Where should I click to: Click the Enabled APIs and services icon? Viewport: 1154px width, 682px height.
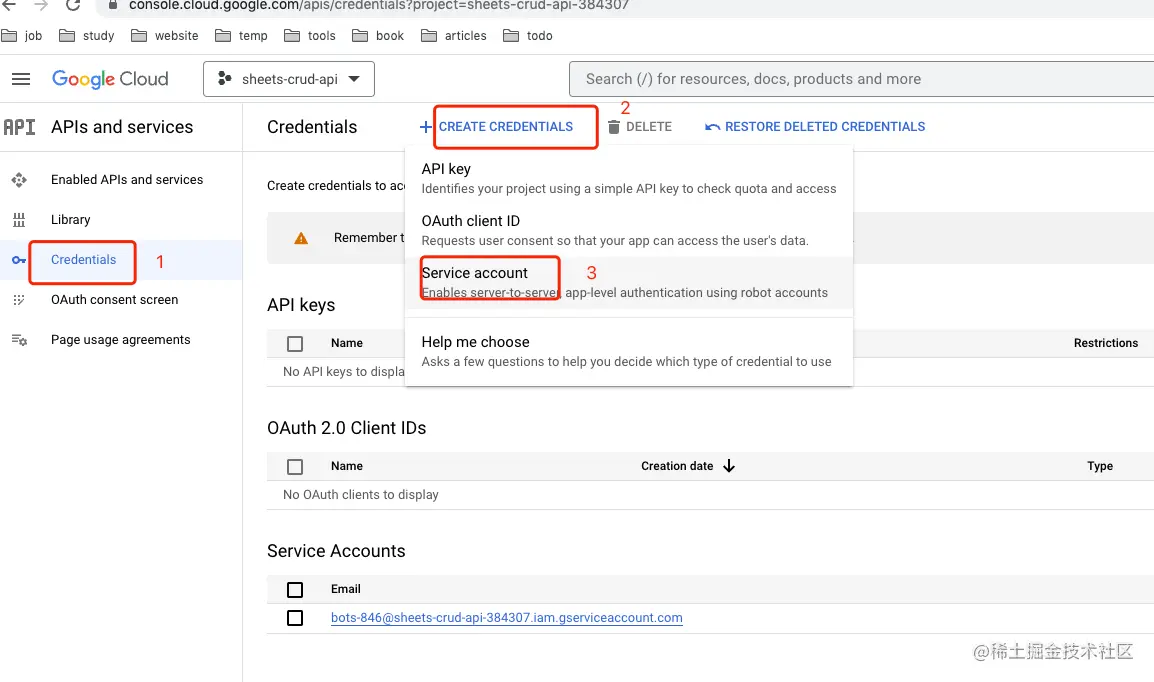(19, 180)
